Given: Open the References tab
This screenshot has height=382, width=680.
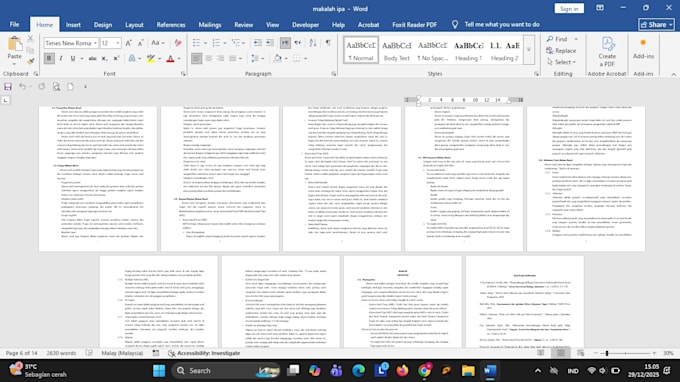Looking at the screenshot, I should click(x=171, y=25).
